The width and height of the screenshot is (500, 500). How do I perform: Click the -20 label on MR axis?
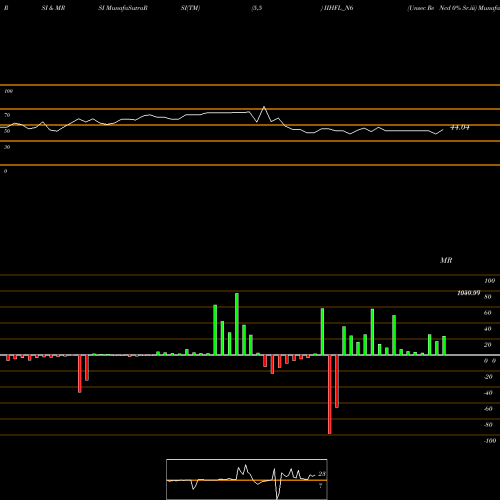pos(488,377)
